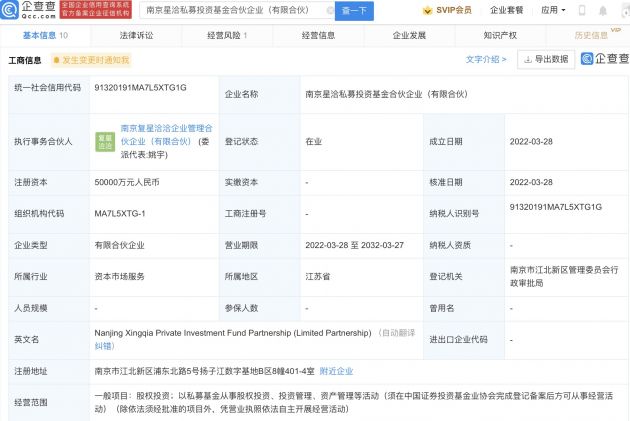Clear the search box with the x icon
Screen dimensions: 630x421
coord(330,10)
